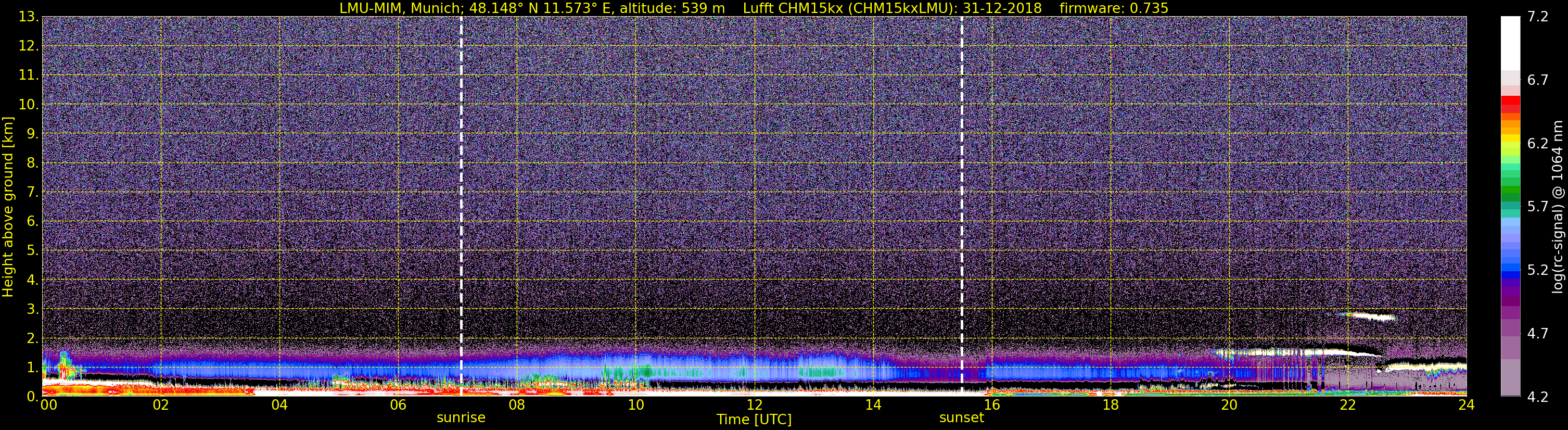This screenshot has width=1568, height=430.
Task: Click the colorbar value '5.7'
Action: [x=1538, y=207]
